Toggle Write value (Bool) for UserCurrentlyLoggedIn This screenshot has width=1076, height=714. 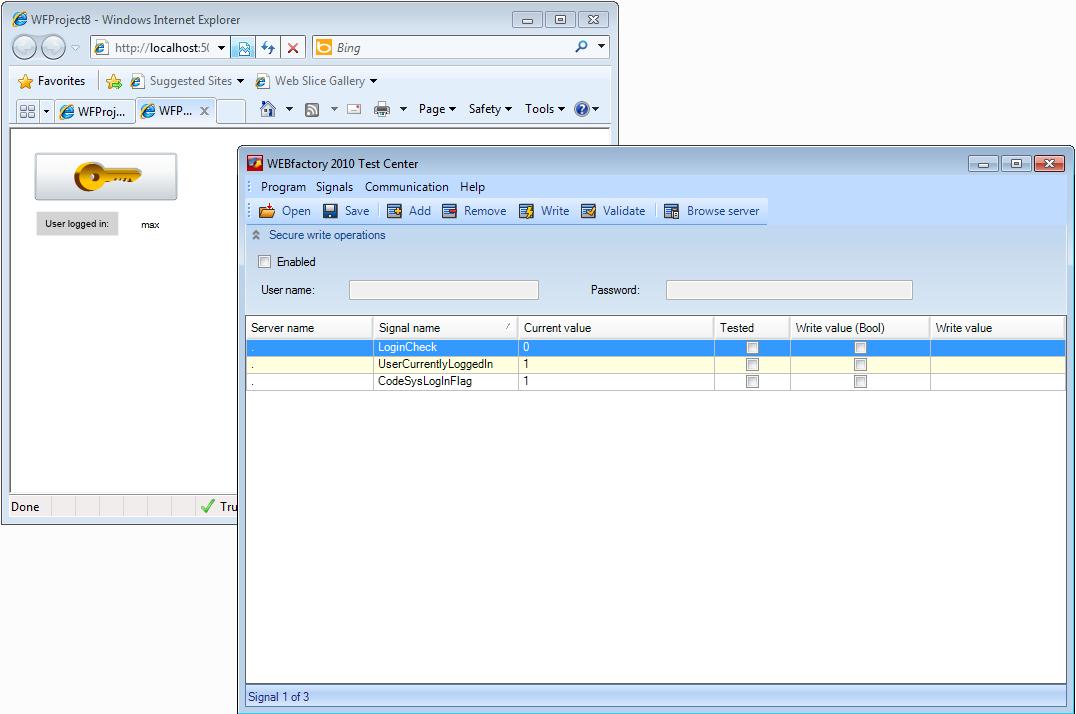[x=860, y=365]
